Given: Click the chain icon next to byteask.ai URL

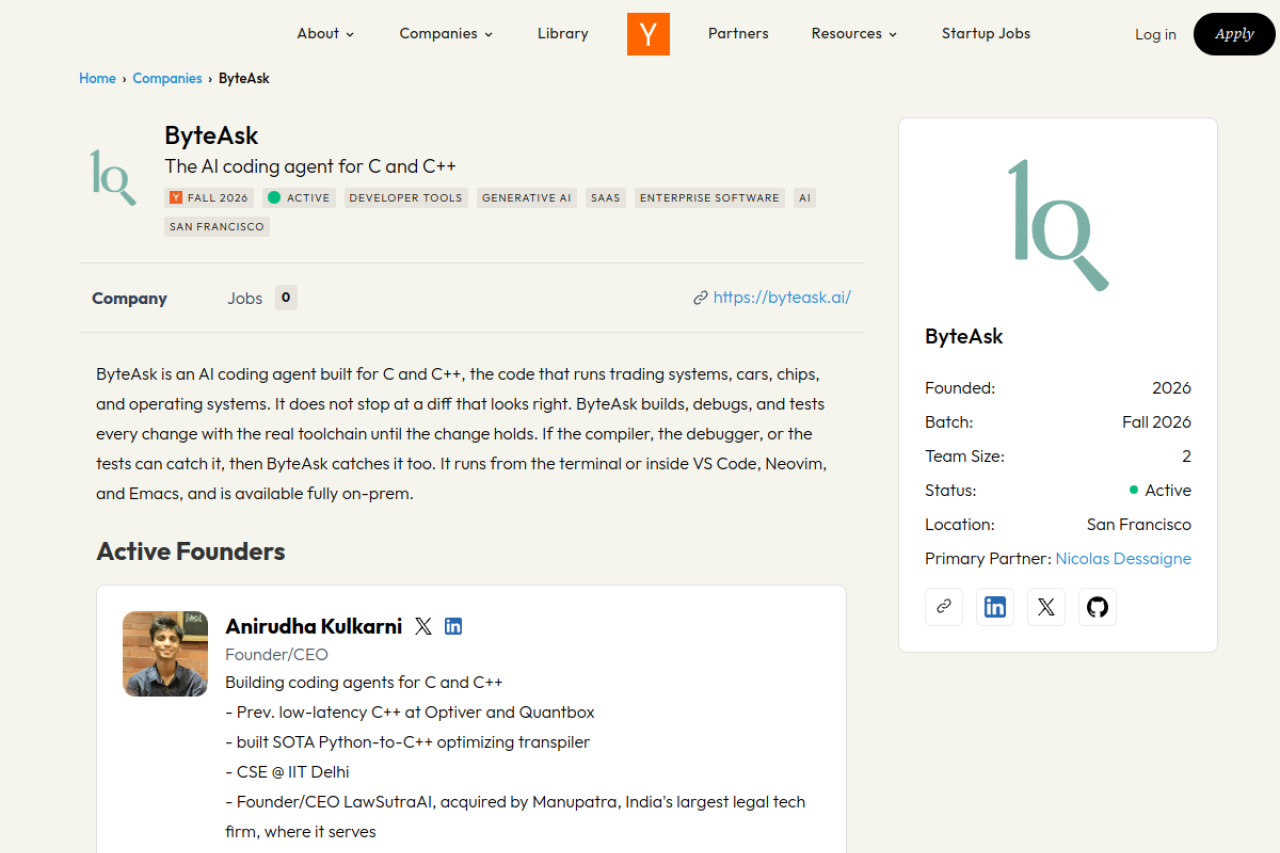Looking at the screenshot, I should coord(700,298).
